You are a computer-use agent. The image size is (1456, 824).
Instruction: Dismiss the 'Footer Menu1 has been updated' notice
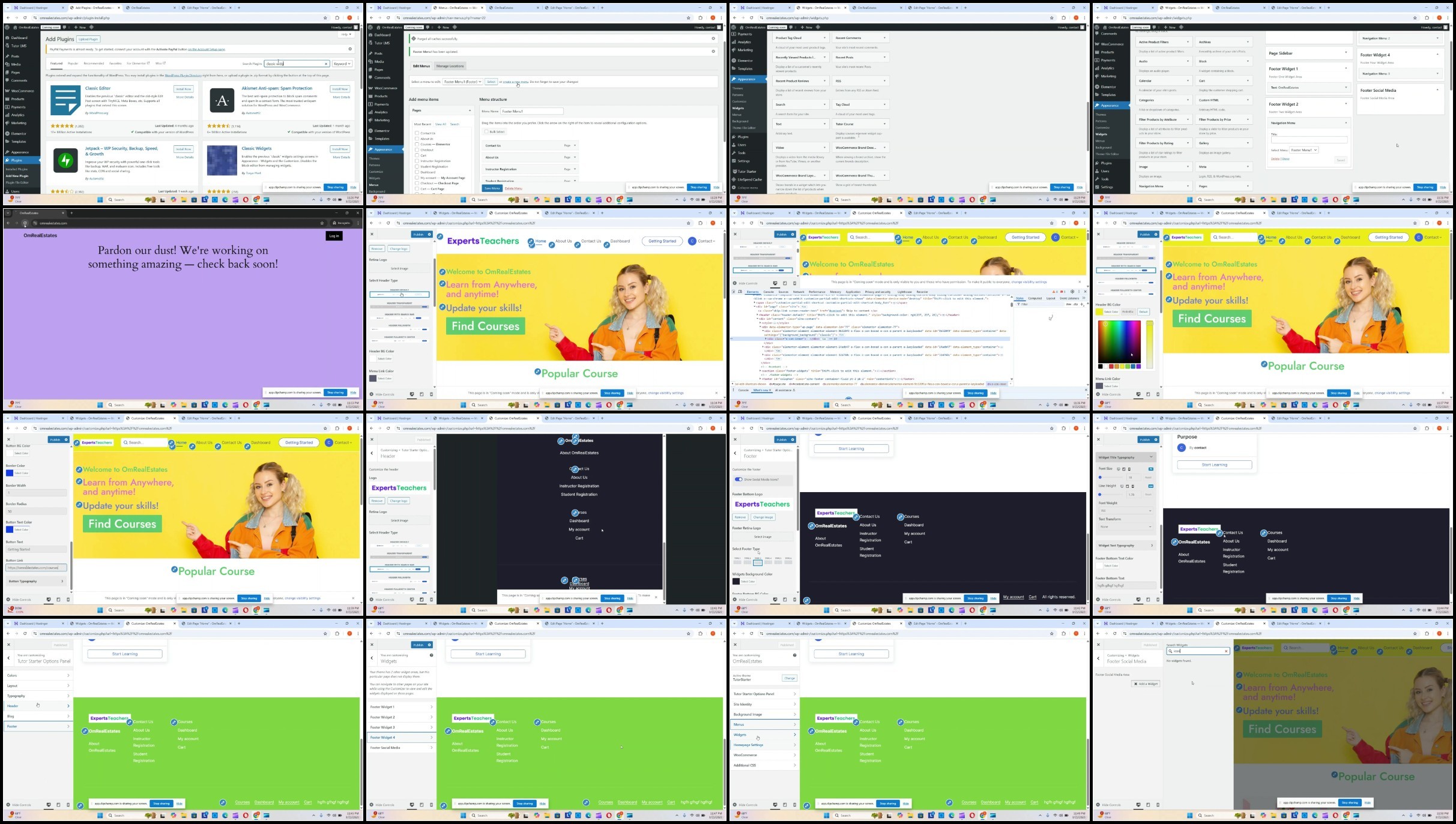pos(713,52)
